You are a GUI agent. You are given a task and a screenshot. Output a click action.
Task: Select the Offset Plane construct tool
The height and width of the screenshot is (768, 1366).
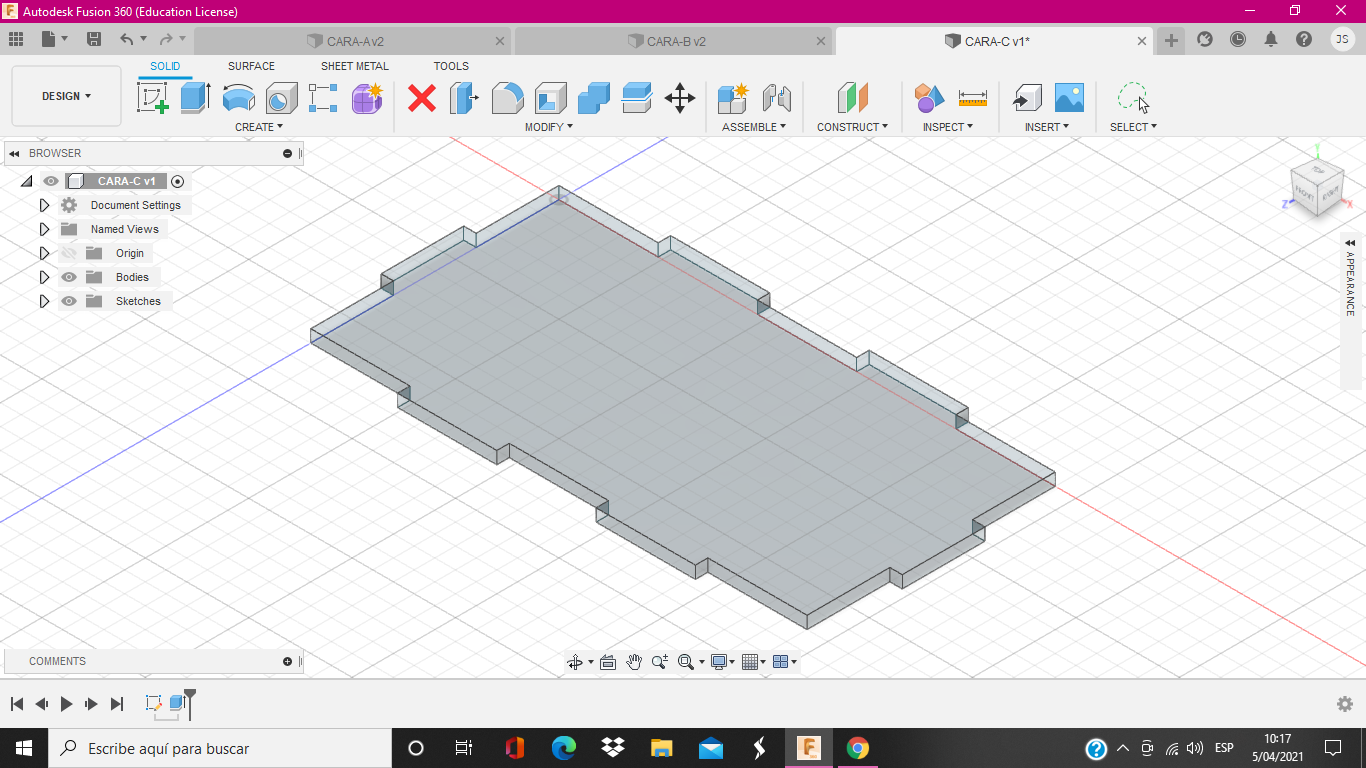(853, 98)
